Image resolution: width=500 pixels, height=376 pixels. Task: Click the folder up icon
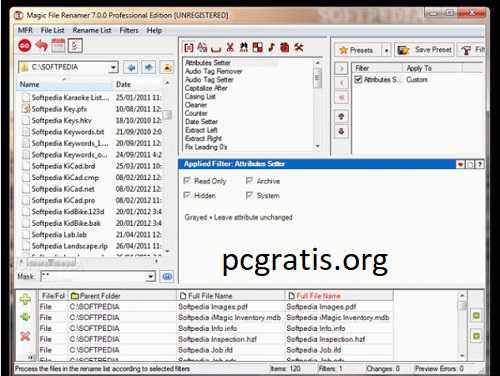coord(167,68)
